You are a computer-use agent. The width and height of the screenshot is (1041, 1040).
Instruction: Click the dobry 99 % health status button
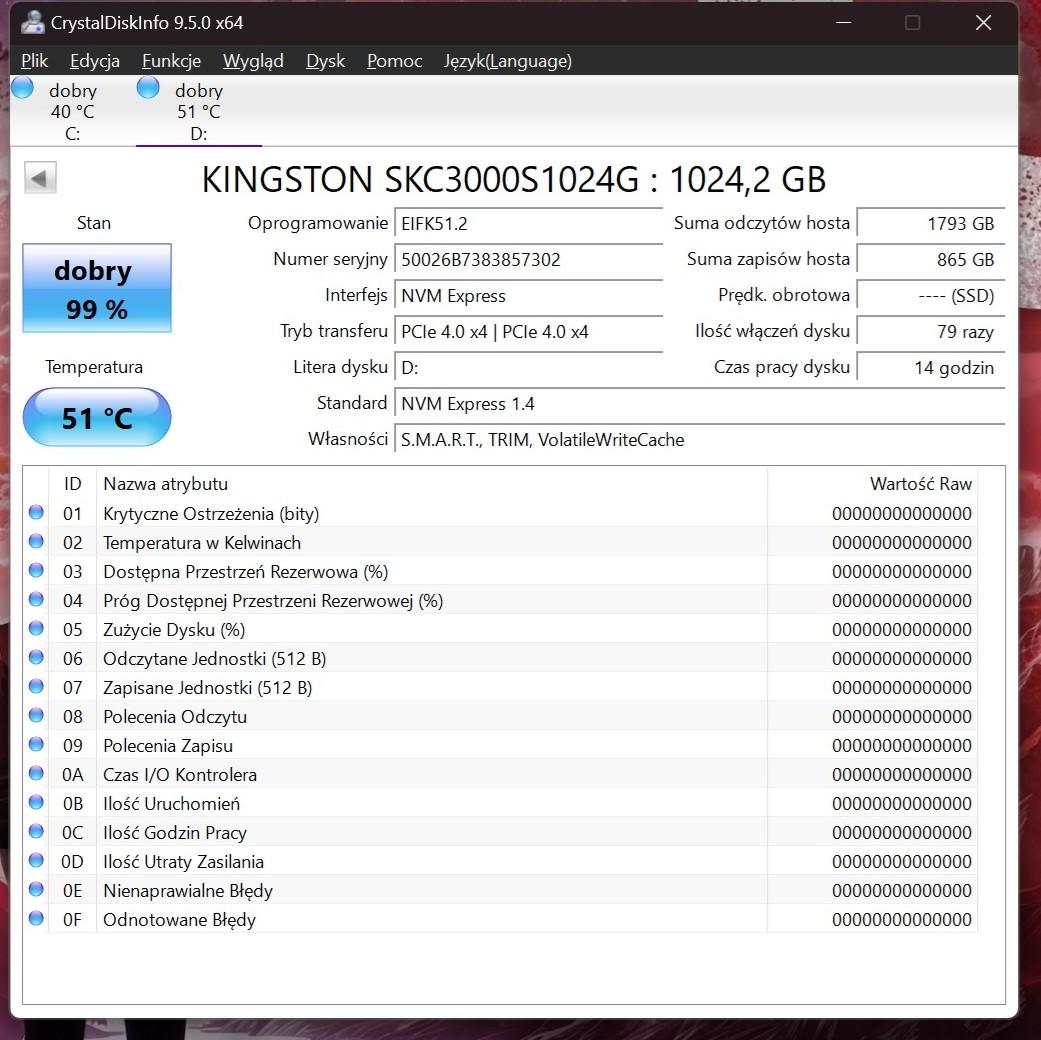point(97,288)
